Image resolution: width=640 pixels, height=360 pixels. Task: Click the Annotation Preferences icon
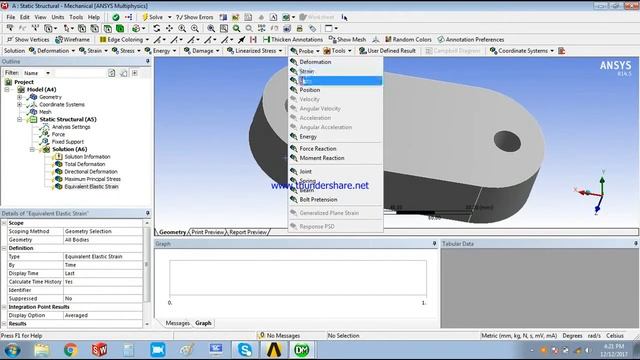point(441,40)
